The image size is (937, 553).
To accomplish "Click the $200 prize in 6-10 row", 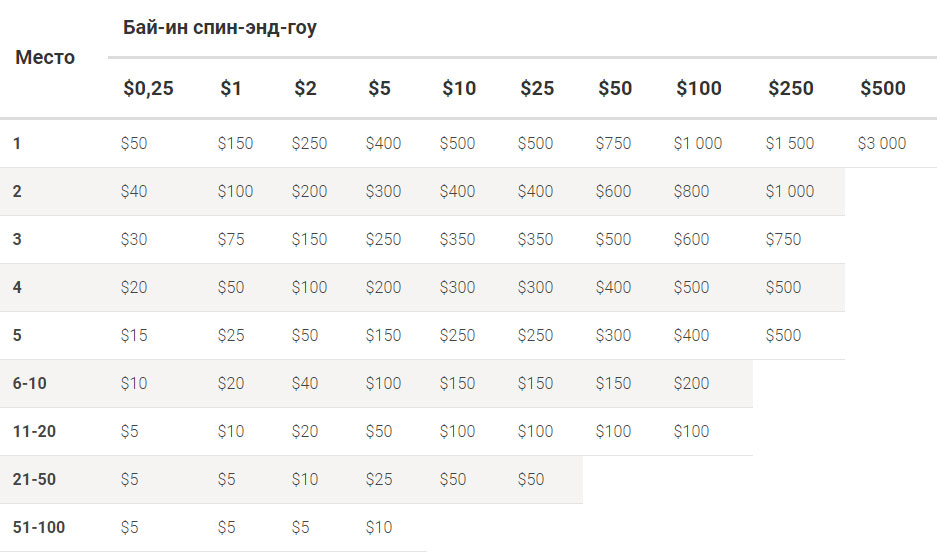I will tap(691, 383).
